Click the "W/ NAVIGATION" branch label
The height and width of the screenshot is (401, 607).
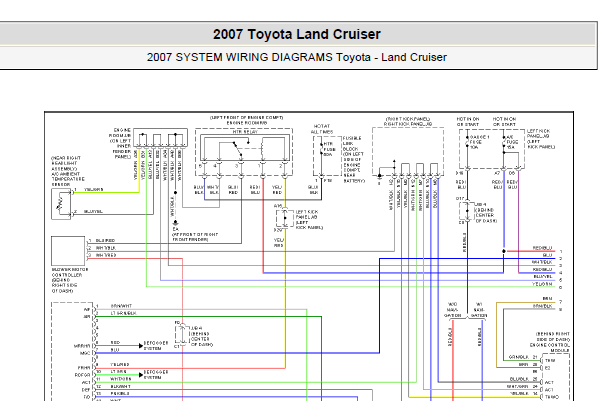479,310
